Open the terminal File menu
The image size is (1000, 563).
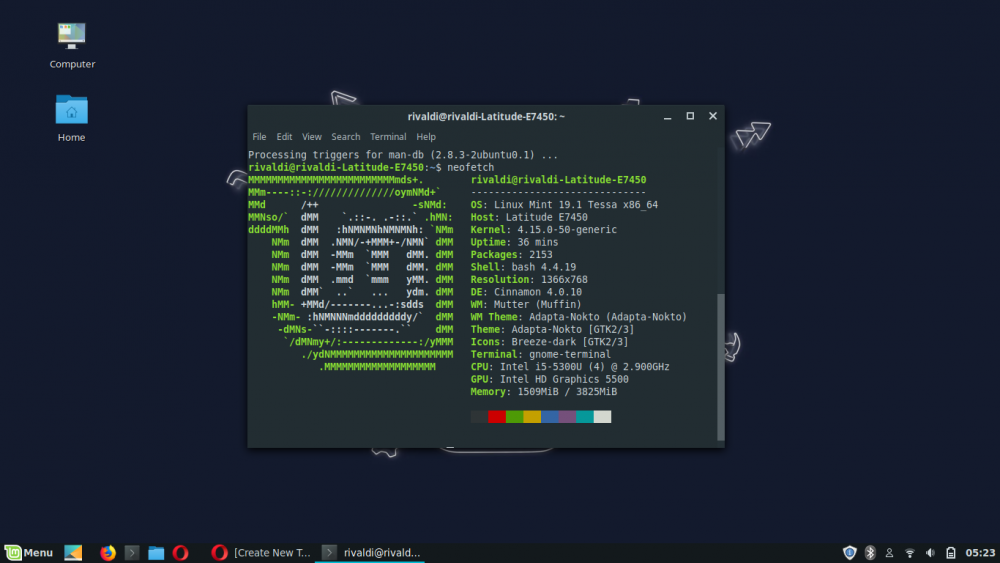[259, 137]
